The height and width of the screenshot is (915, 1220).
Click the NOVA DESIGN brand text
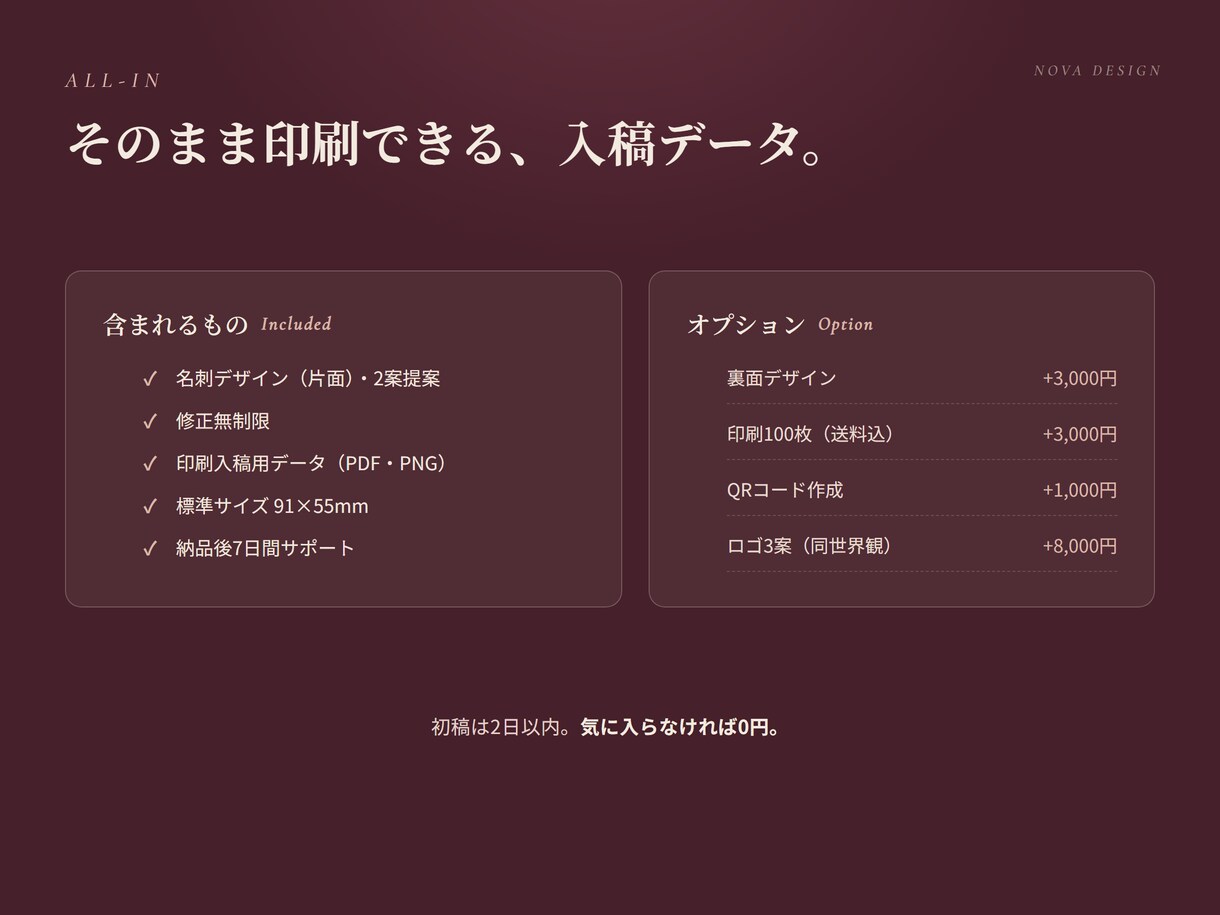click(x=1097, y=71)
